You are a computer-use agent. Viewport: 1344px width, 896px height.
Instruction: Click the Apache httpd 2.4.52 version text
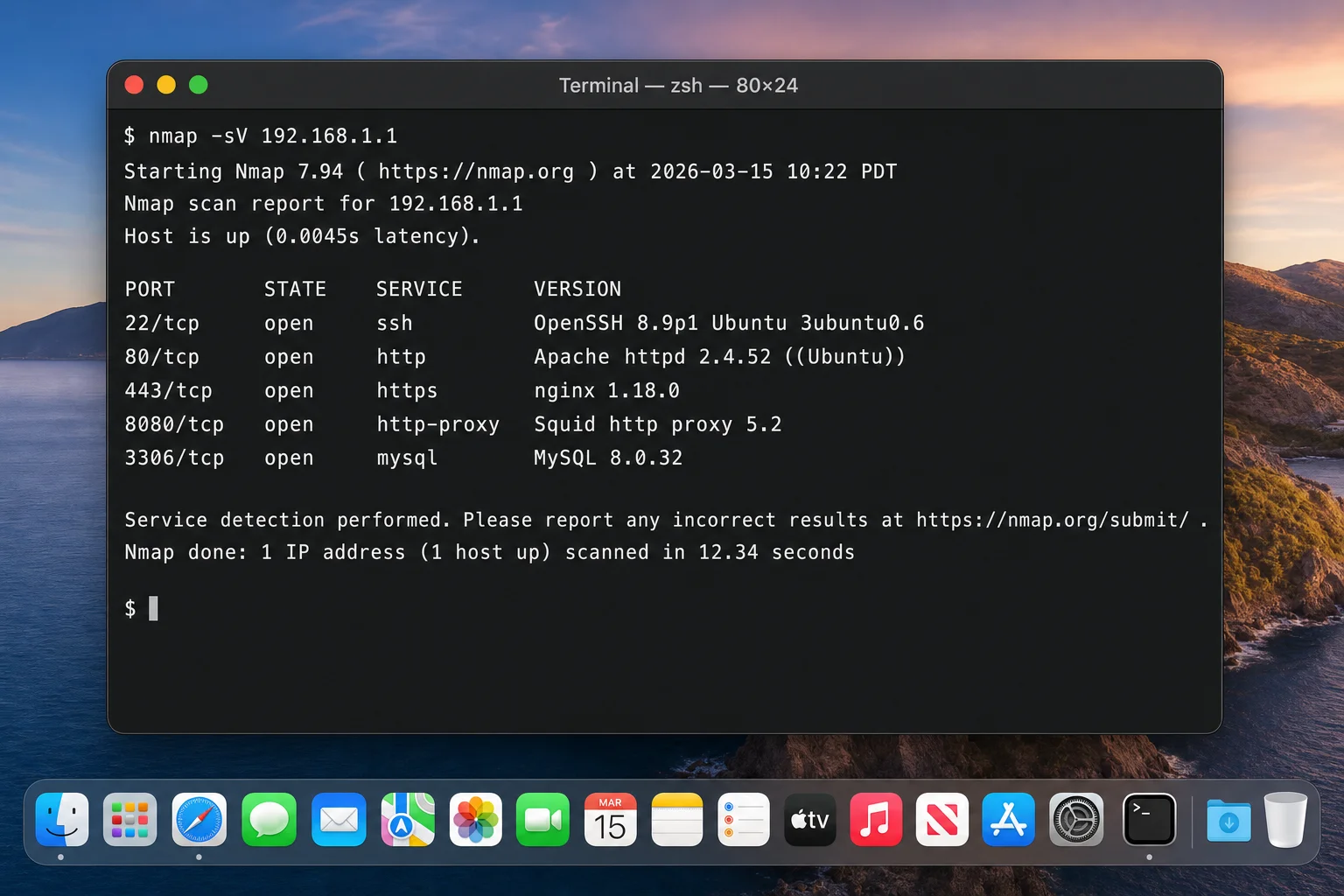pyautogui.click(x=719, y=357)
